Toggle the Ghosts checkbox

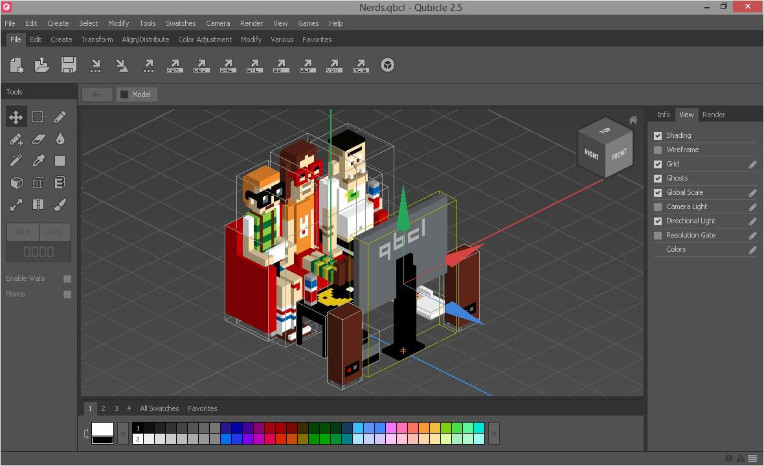[658, 178]
